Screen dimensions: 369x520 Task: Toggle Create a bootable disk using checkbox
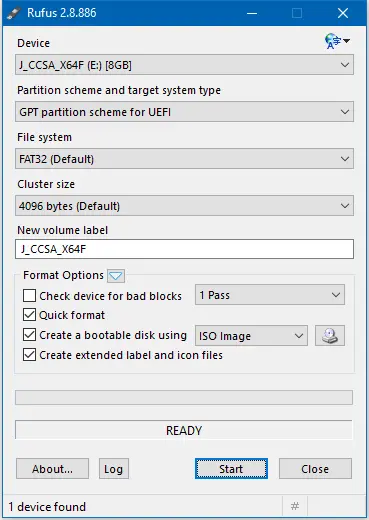tap(29, 335)
